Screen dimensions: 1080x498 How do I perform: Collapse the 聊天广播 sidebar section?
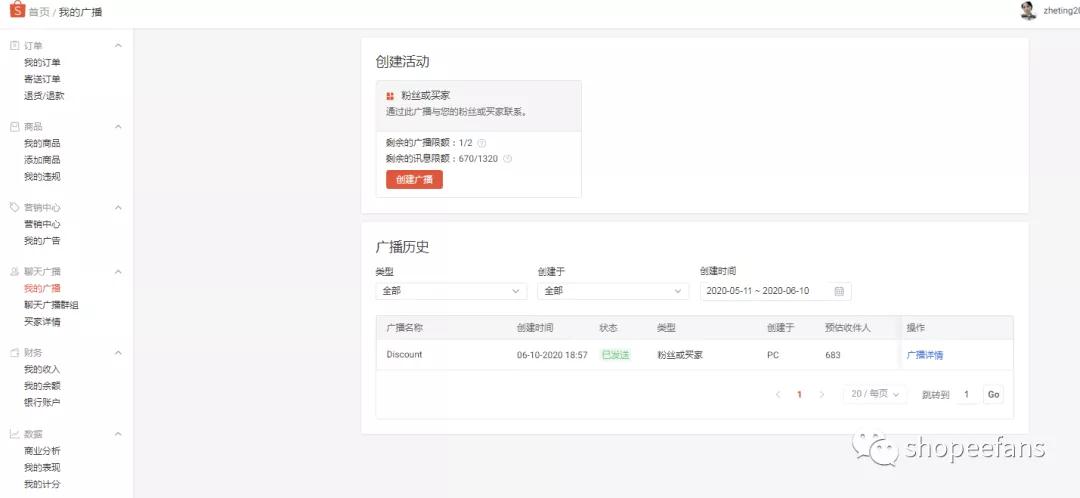point(118,272)
